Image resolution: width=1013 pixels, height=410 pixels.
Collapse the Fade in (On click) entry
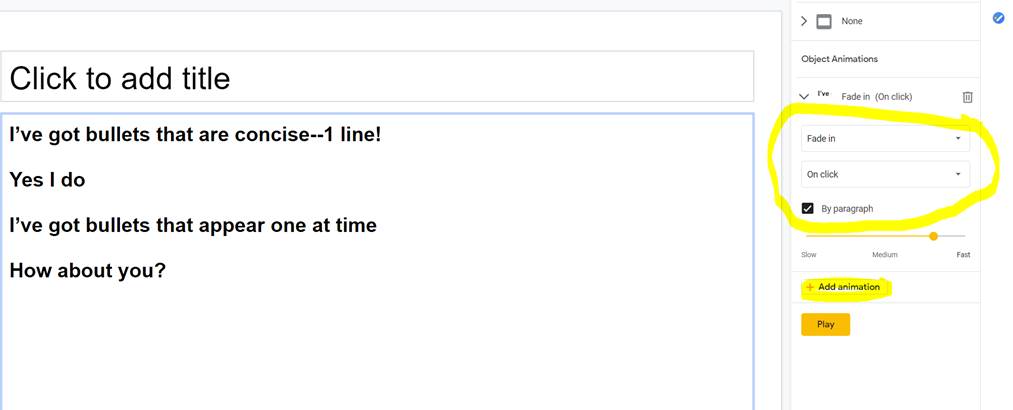(805, 97)
